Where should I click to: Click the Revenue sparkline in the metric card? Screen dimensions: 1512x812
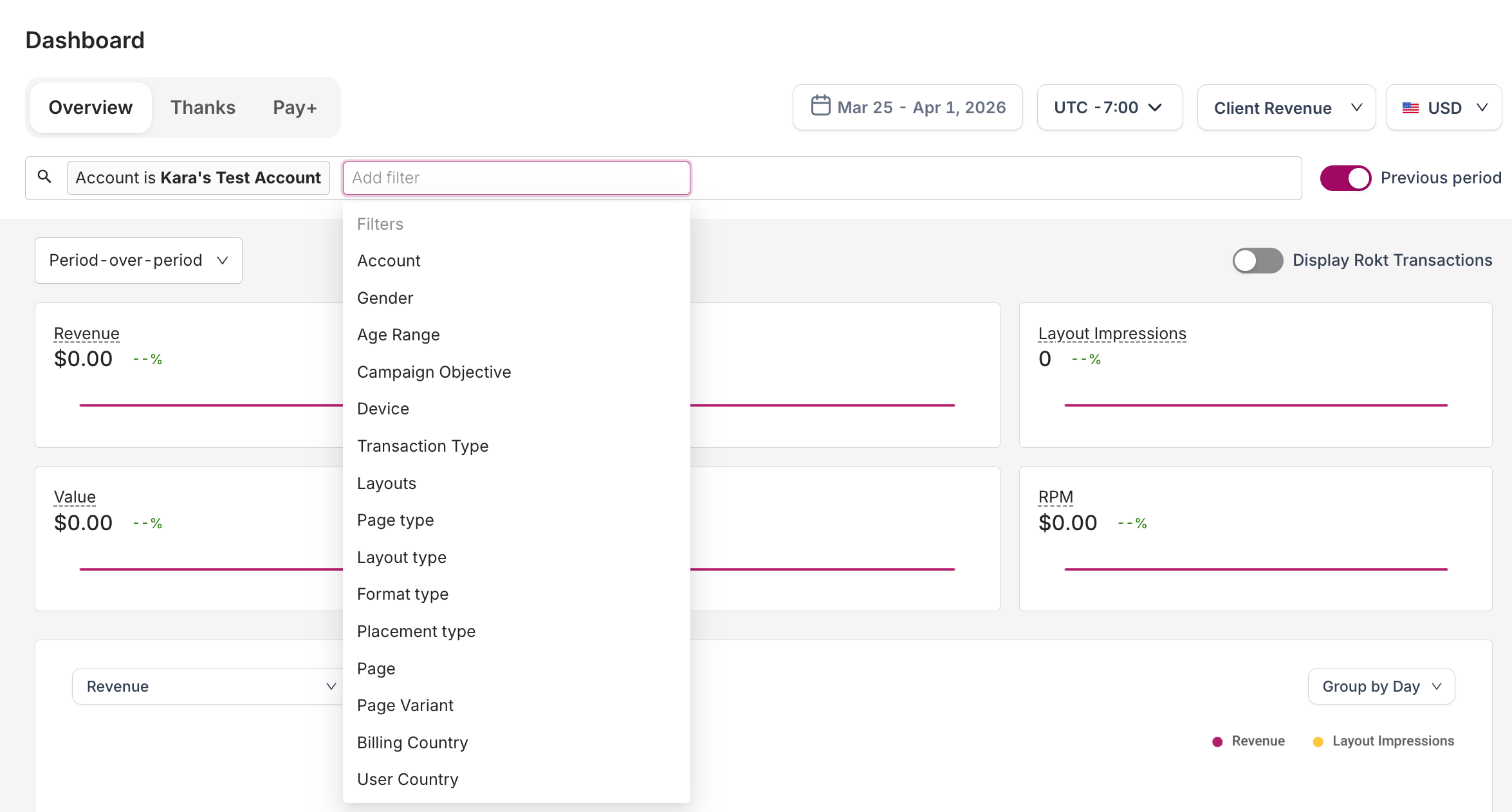tap(210, 405)
